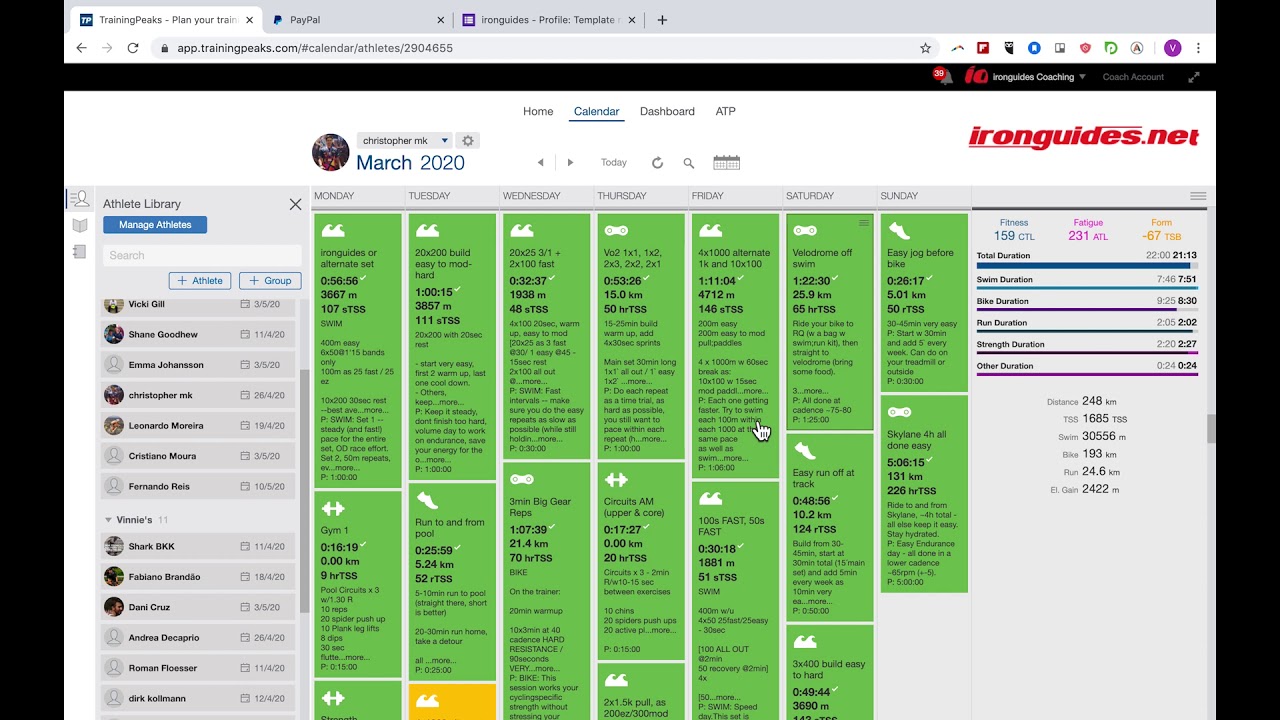The height and width of the screenshot is (720, 1280).
Task: Click swim icon on ironguides or alternate set
Action: 332,231
